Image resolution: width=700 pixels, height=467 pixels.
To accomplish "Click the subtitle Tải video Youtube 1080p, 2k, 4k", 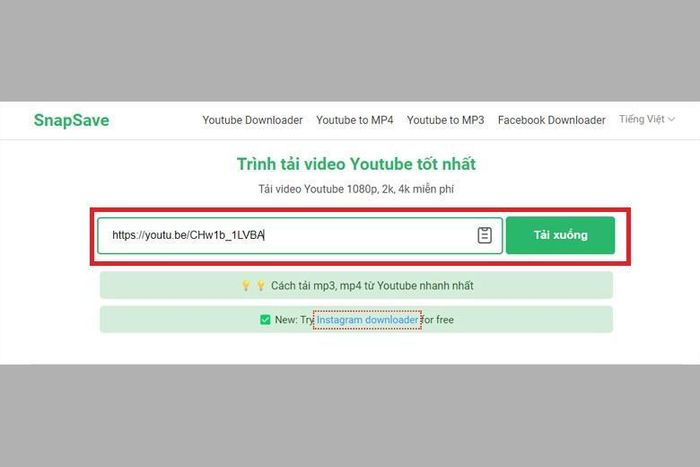I will 356,189.
